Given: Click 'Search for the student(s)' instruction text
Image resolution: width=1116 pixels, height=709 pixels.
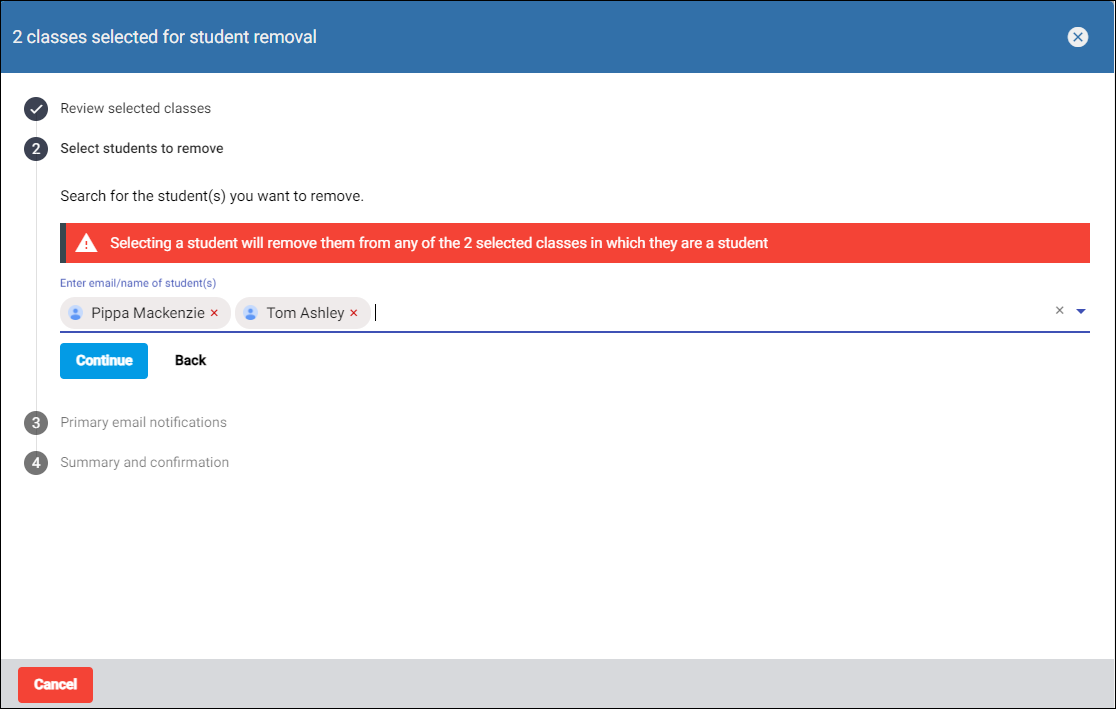Looking at the screenshot, I should [211, 196].
